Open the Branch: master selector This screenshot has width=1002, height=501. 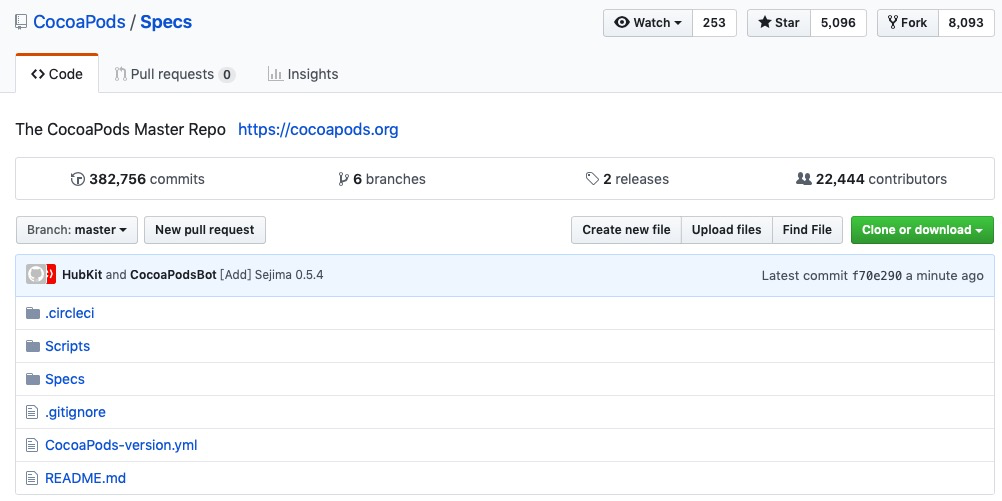[x=77, y=230]
